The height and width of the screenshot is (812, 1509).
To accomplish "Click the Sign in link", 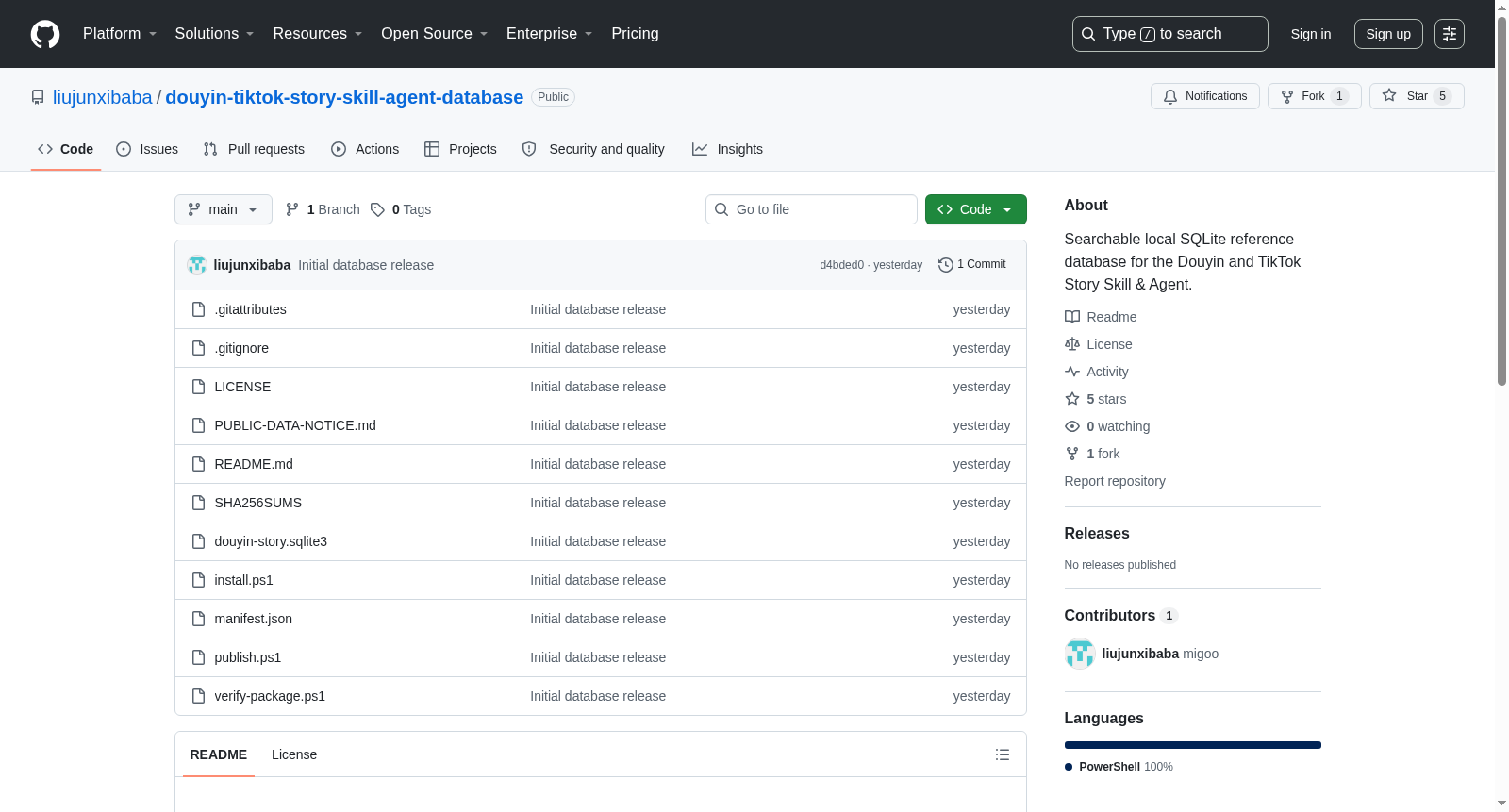I will click(x=1311, y=34).
